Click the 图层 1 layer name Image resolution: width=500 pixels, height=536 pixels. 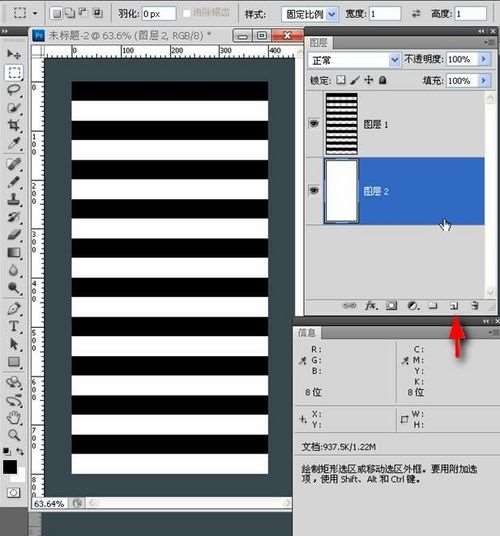(x=376, y=124)
